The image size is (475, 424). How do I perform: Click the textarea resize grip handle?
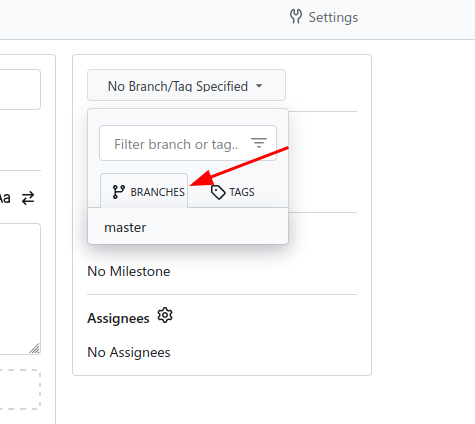point(35,349)
